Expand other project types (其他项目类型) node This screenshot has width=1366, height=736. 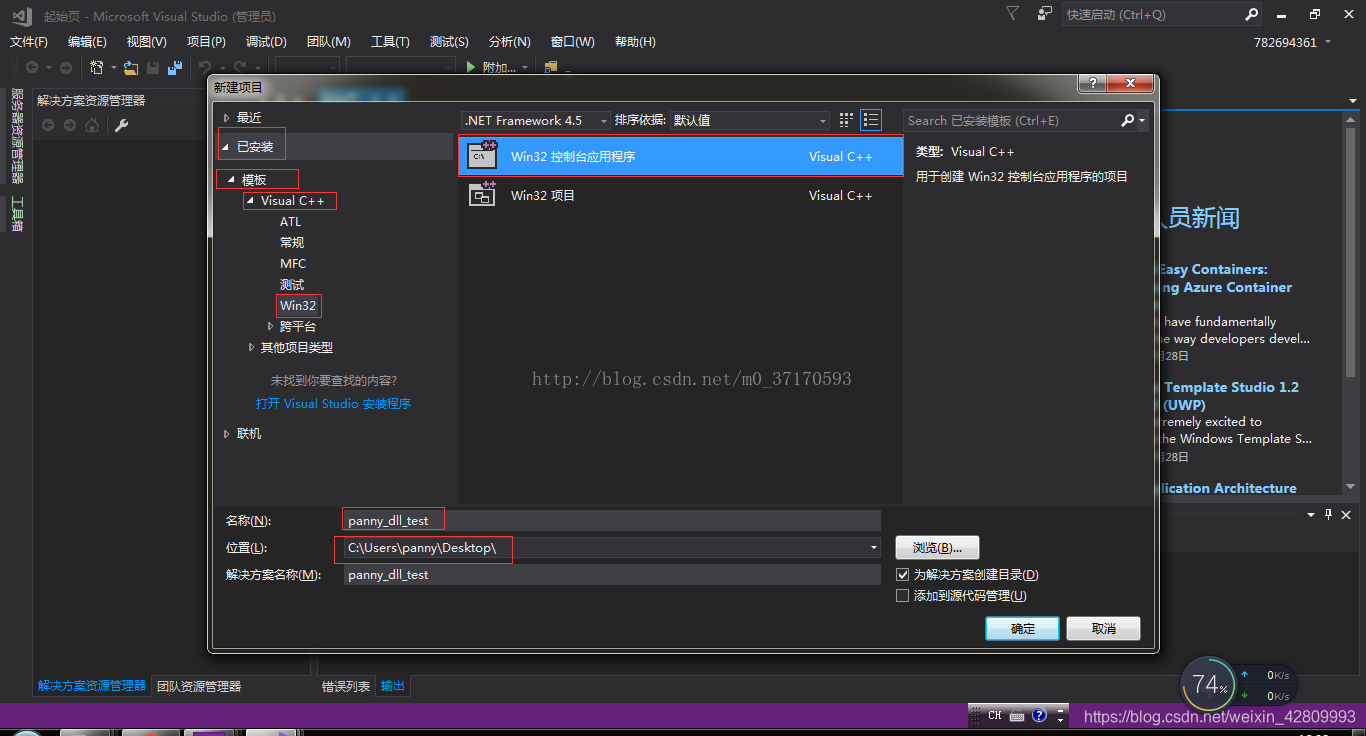[x=252, y=348]
